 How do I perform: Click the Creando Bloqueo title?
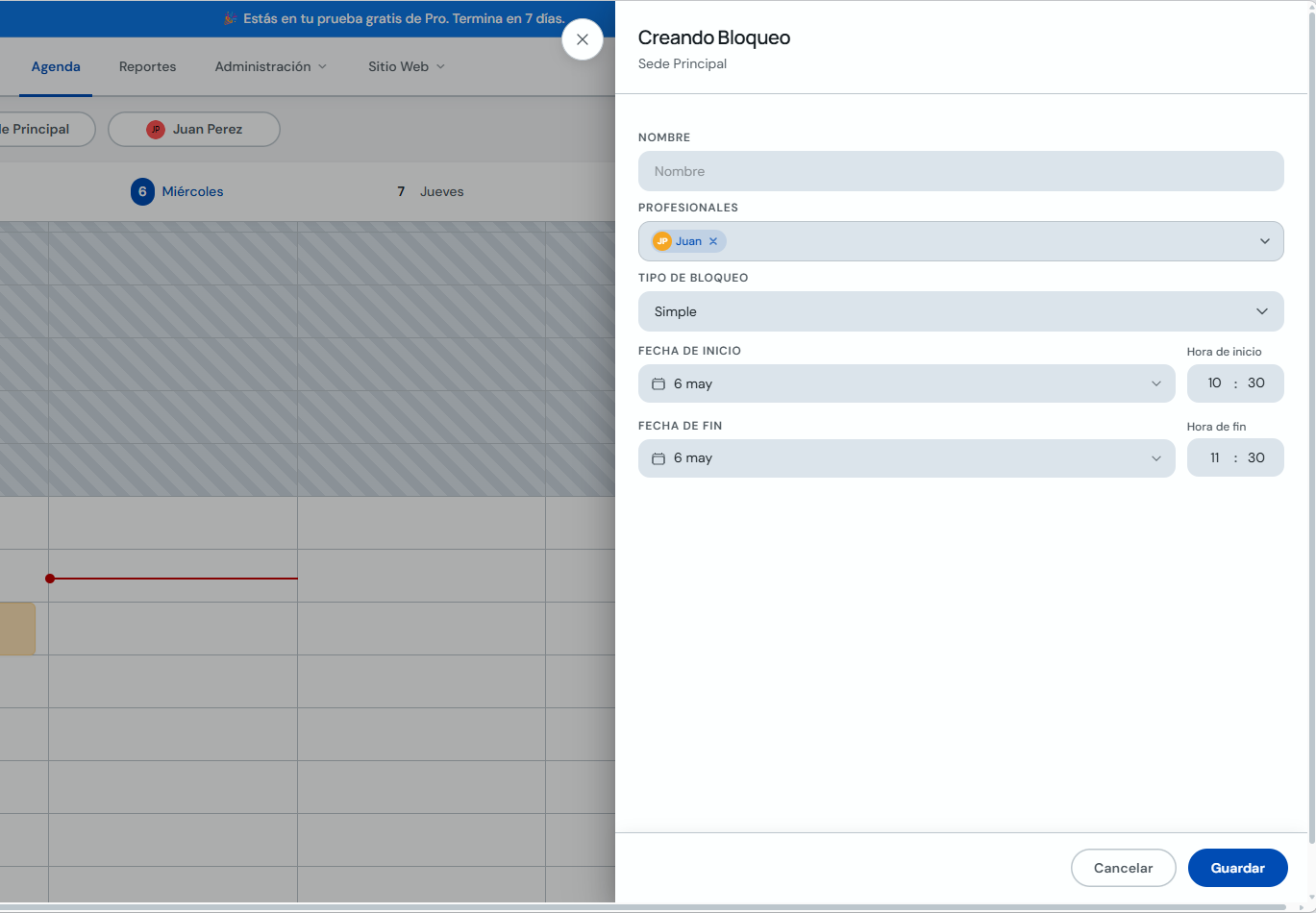pos(714,37)
